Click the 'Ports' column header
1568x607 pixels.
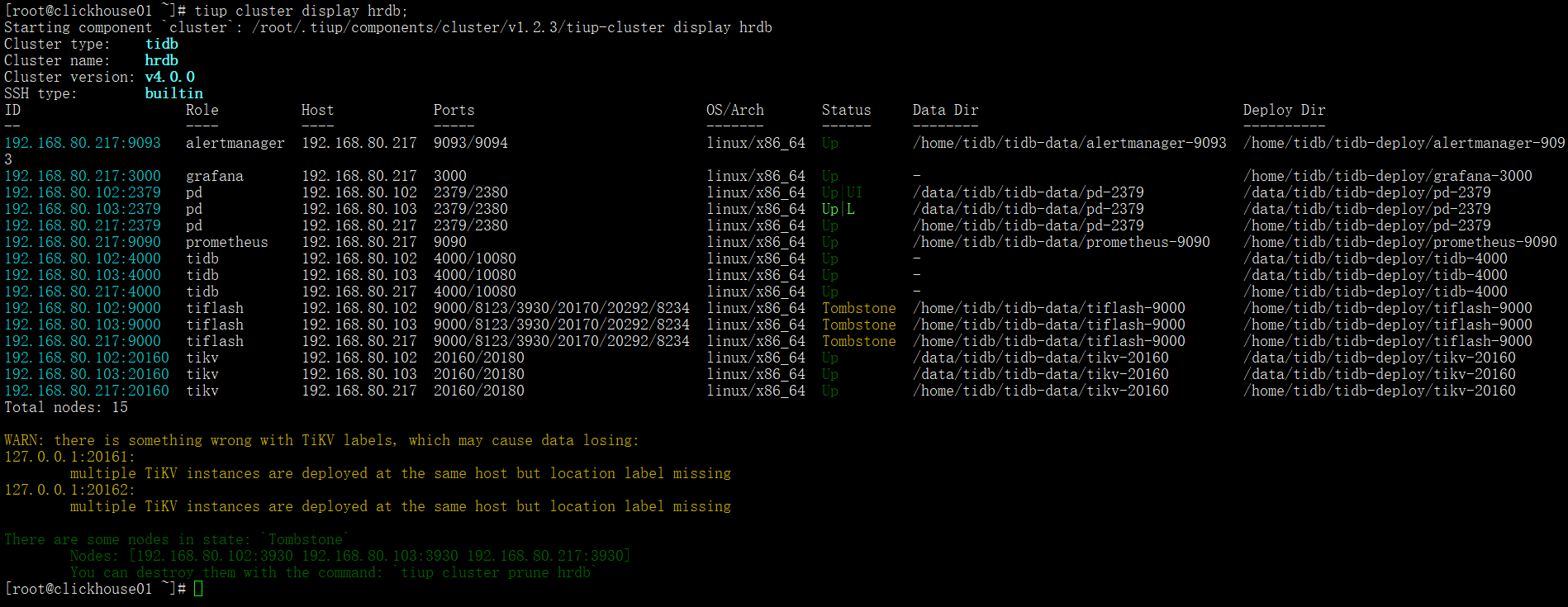pos(454,110)
